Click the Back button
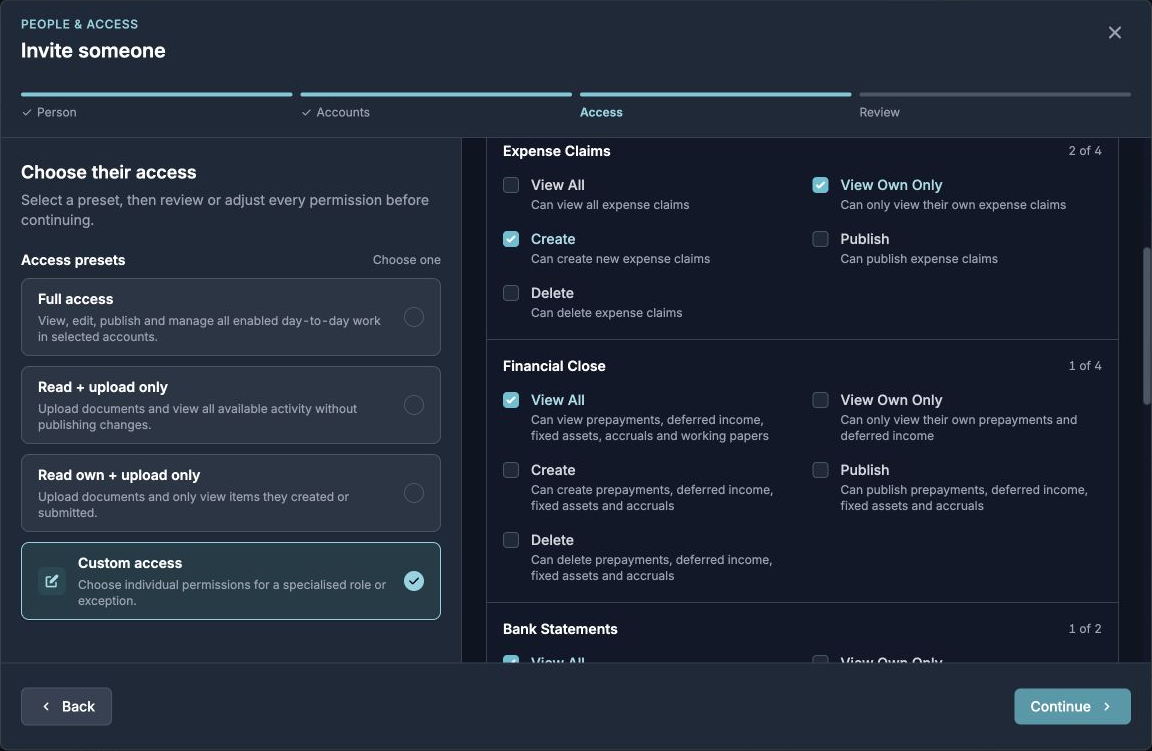 tap(66, 706)
